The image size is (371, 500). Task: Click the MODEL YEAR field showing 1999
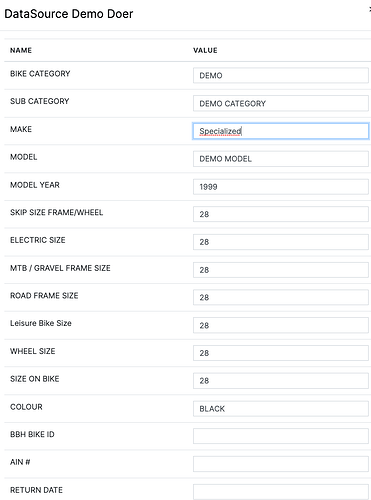(281, 187)
